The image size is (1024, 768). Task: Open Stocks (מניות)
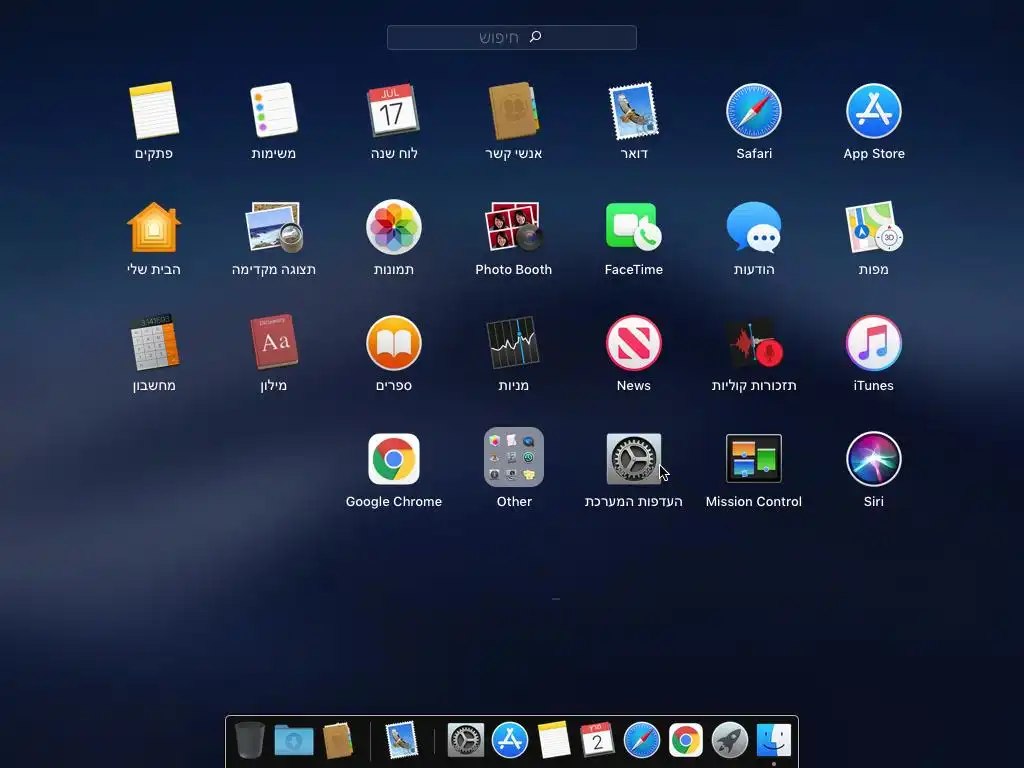point(514,342)
